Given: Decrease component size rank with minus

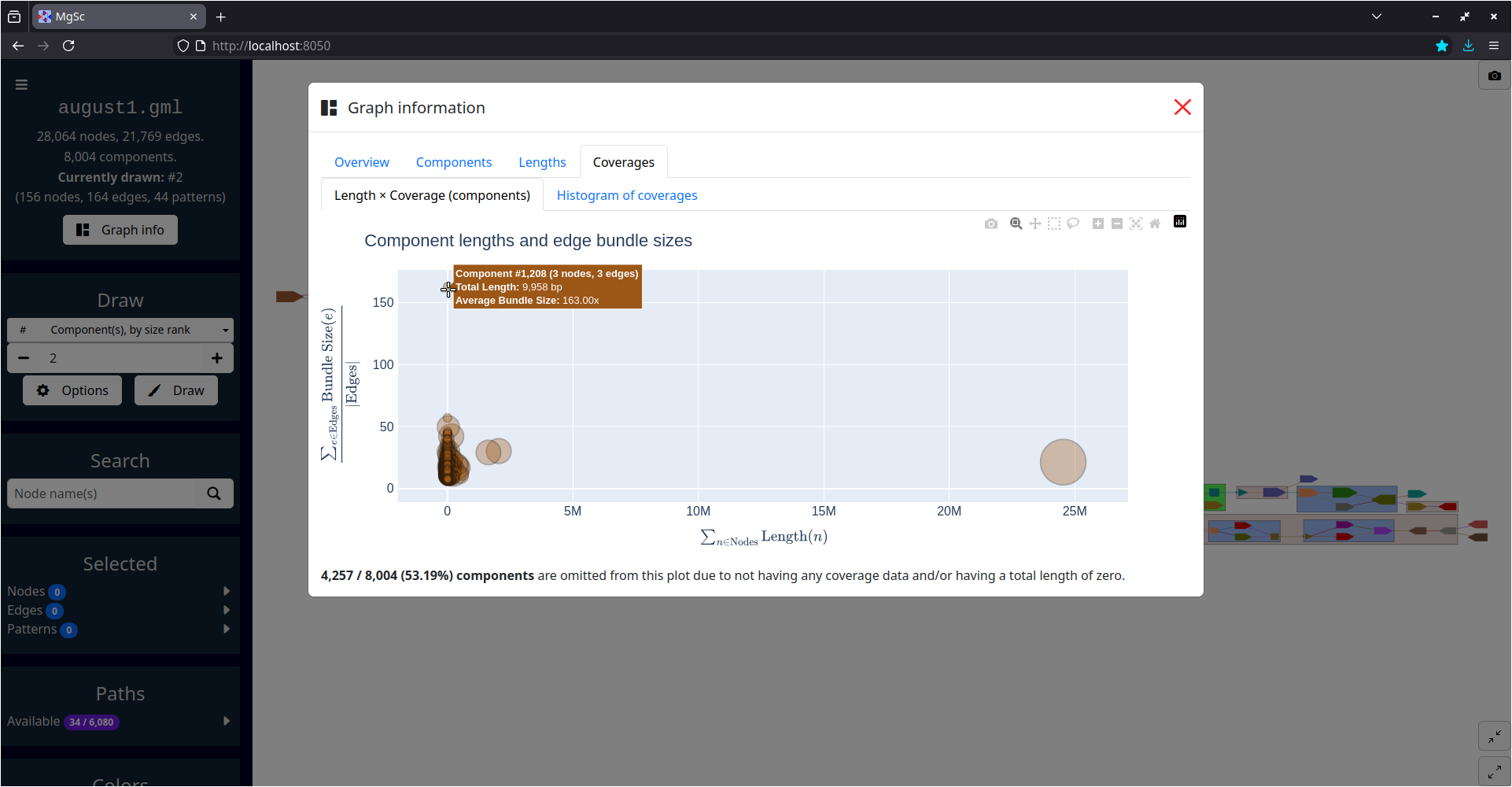Looking at the screenshot, I should click(24, 358).
